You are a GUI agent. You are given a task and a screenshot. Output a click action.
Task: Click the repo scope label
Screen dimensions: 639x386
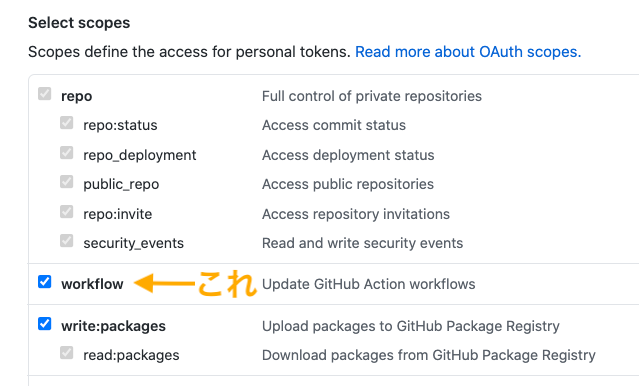tap(77, 97)
